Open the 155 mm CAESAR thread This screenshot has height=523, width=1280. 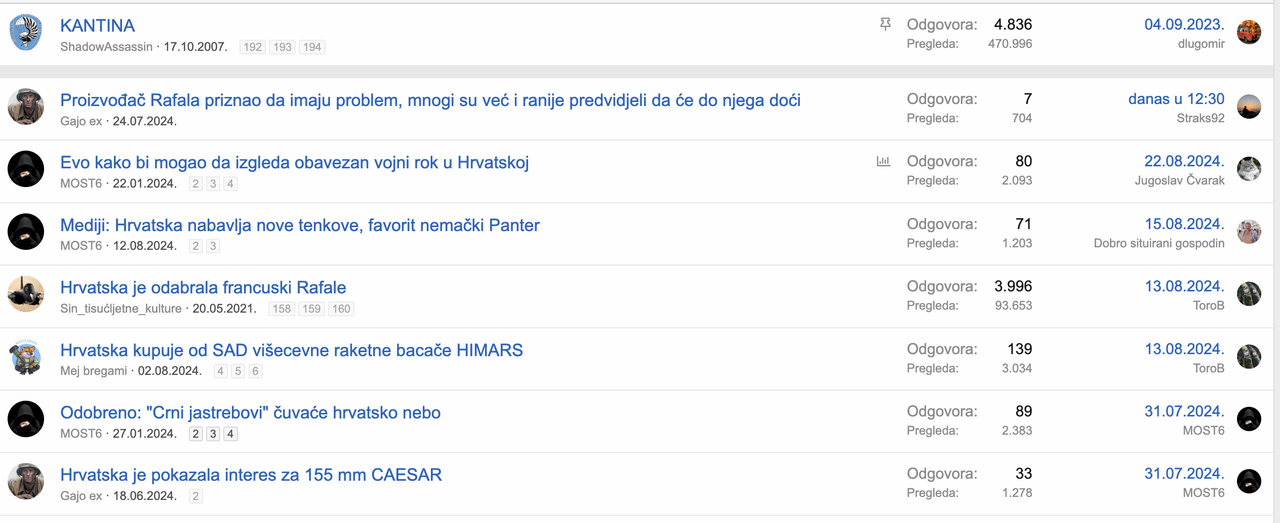pyautogui.click(x=251, y=475)
